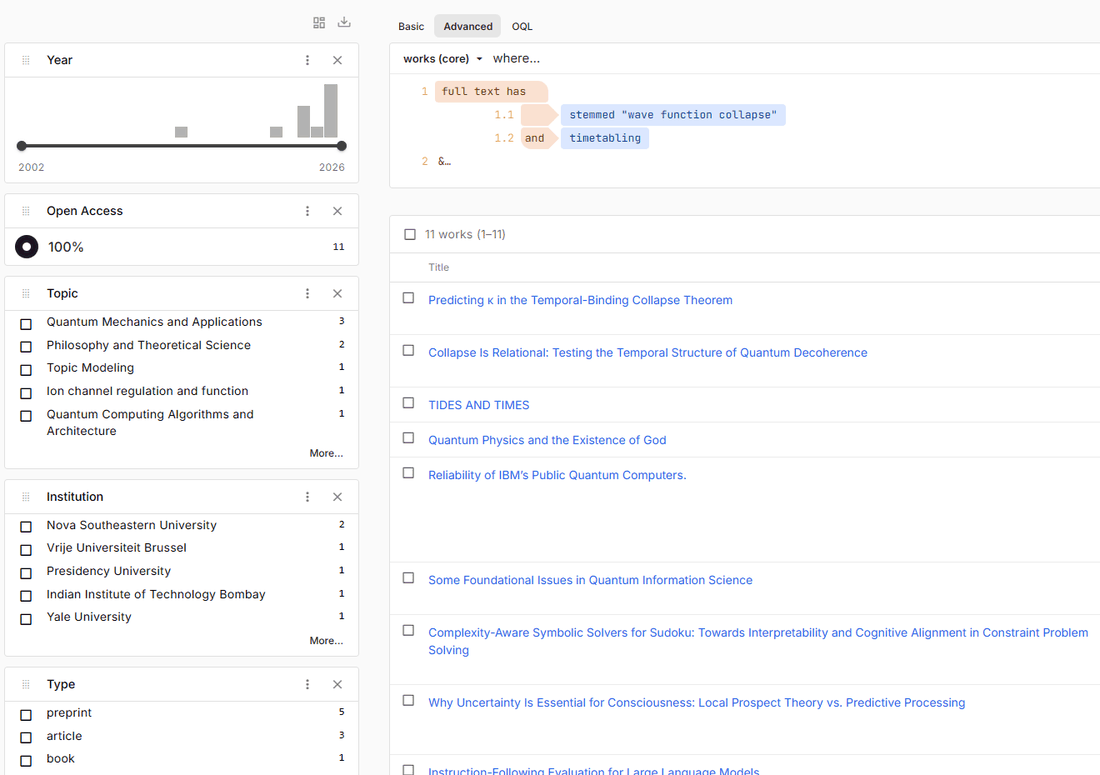Open Open Access panel three-dot menu
Viewport: 1100px width, 775px height.
[x=307, y=211]
